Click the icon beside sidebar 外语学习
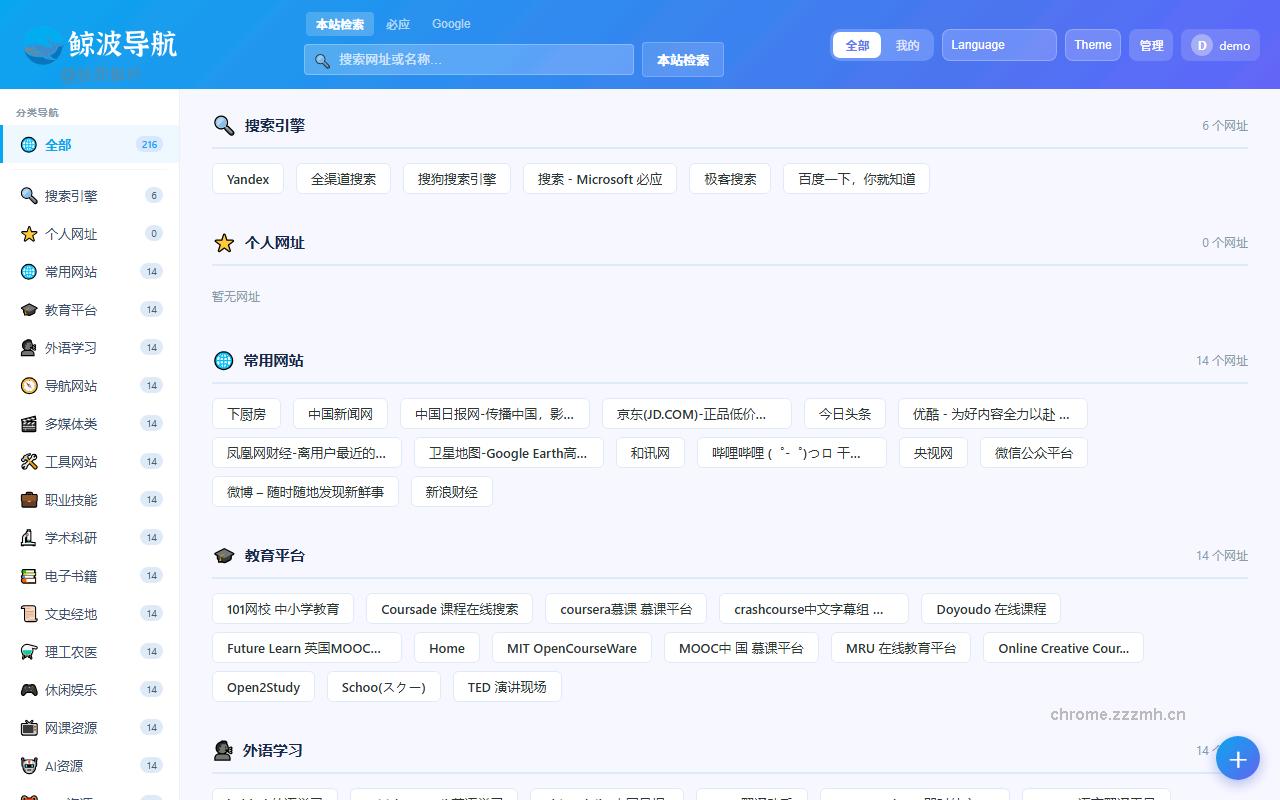Screen dimensions: 1280x800 click(29, 348)
